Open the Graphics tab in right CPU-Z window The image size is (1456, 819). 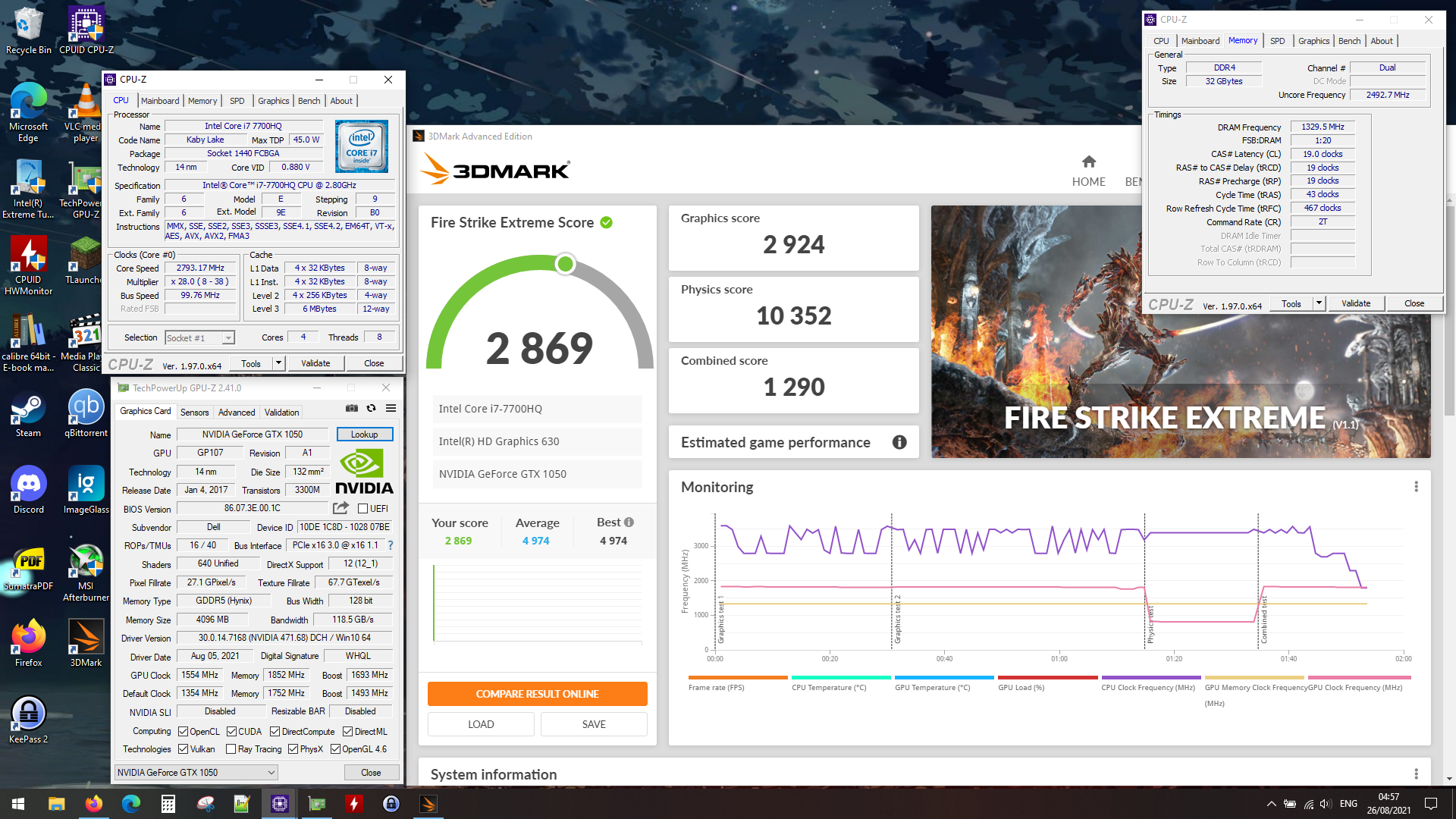pyautogui.click(x=1313, y=41)
